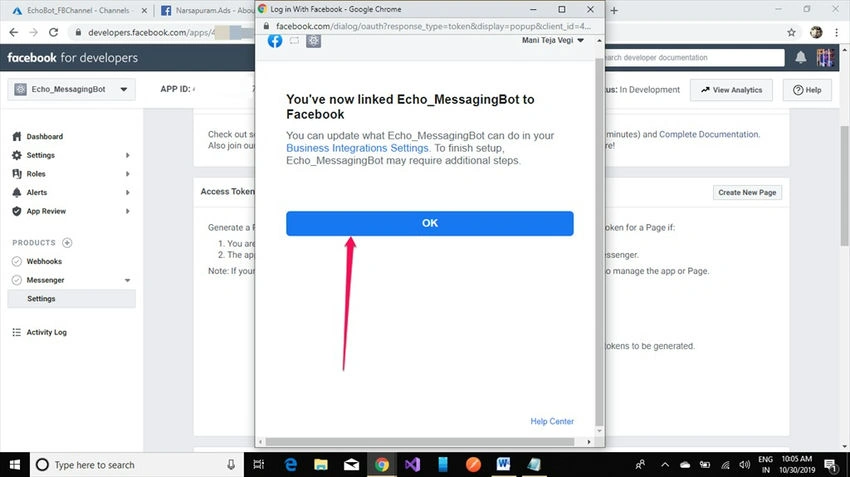Open Business Integrations Settings link
This screenshot has height=477, width=850.
click(357, 148)
